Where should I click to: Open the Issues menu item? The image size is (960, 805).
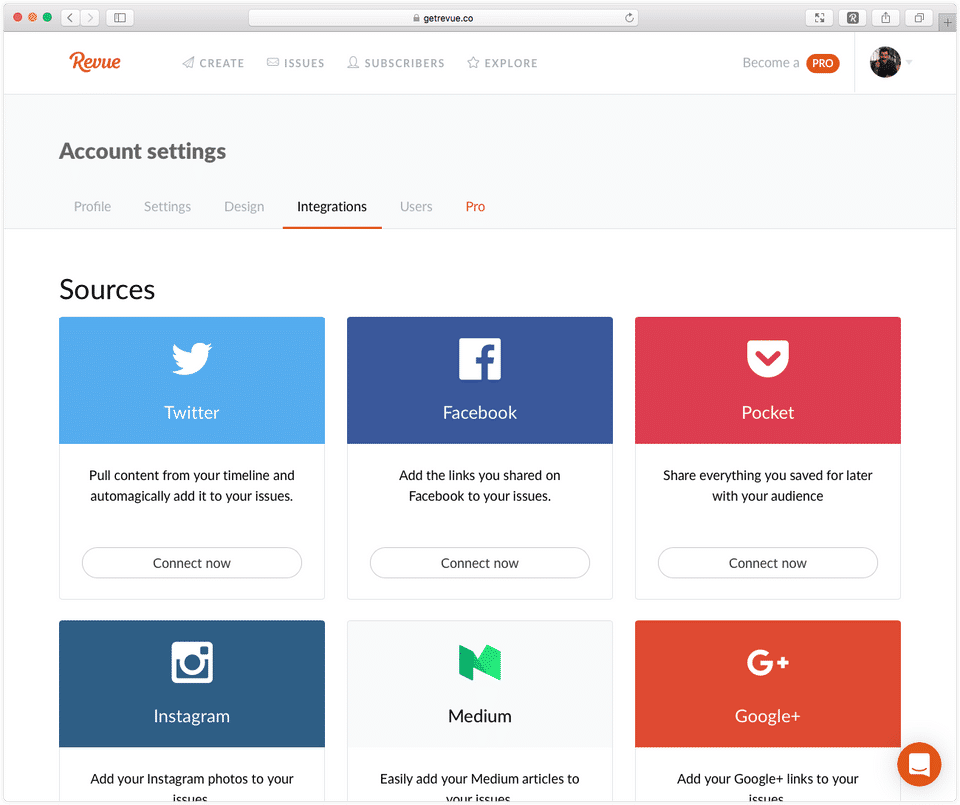pos(296,63)
